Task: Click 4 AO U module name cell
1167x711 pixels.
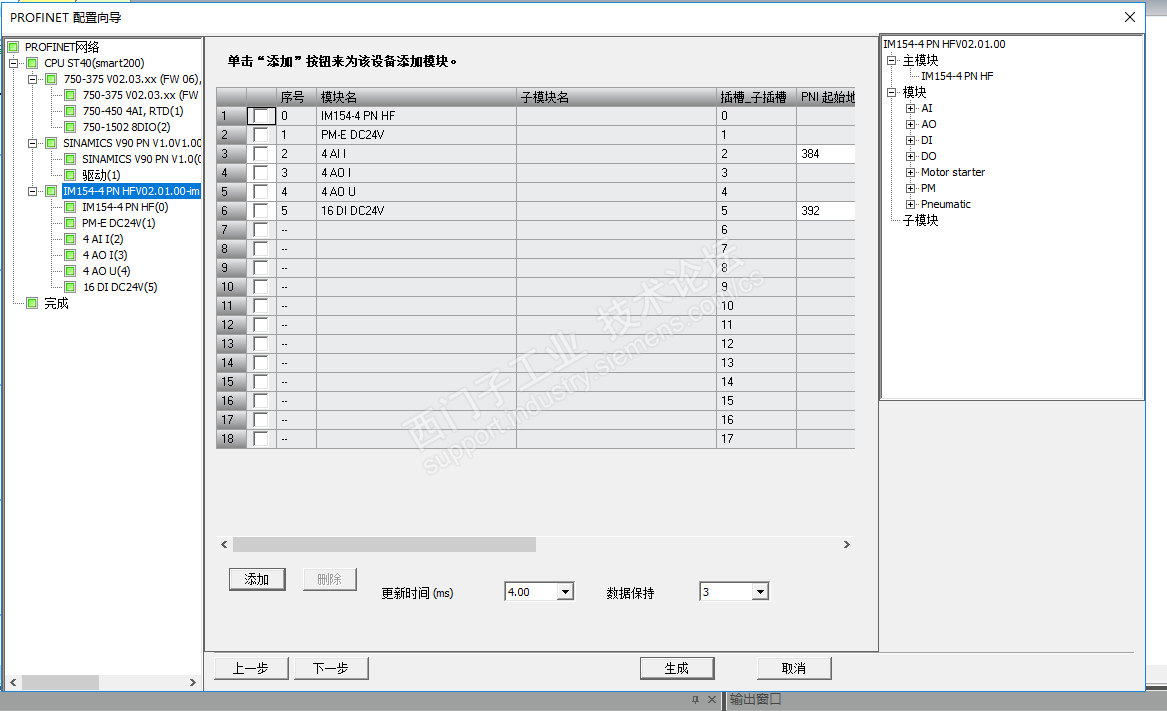Action: 416,192
